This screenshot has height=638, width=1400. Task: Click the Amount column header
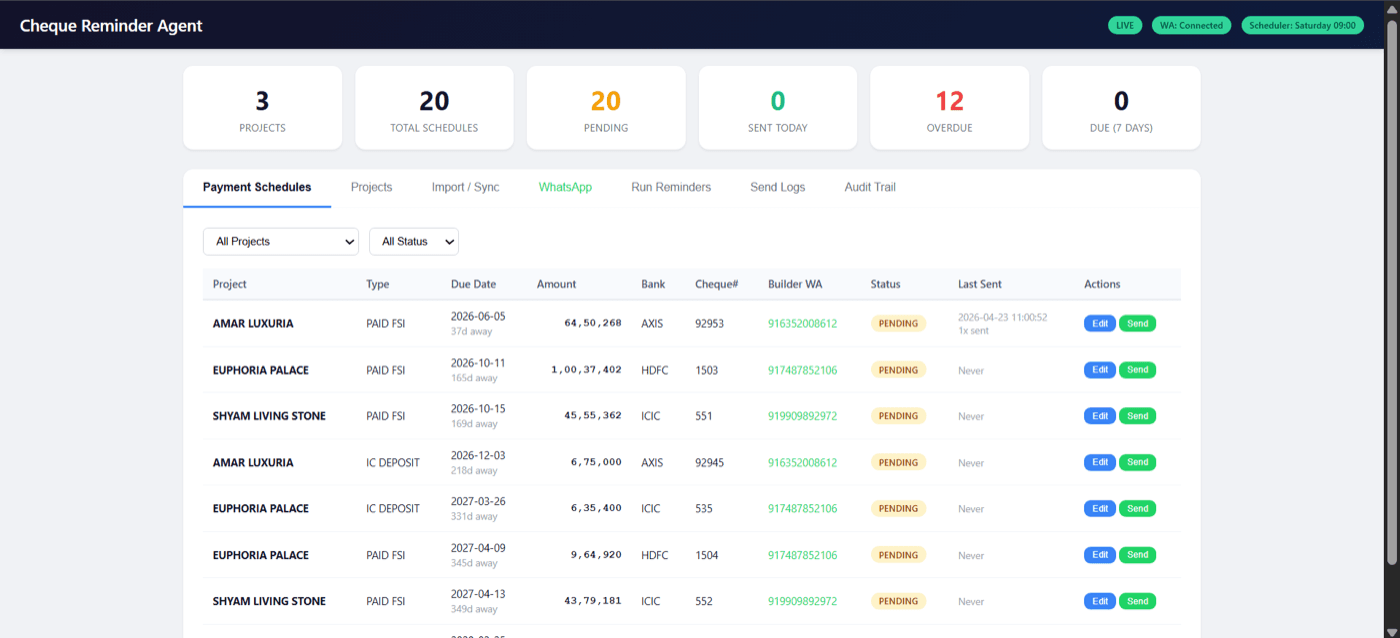pyautogui.click(x=556, y=284)
